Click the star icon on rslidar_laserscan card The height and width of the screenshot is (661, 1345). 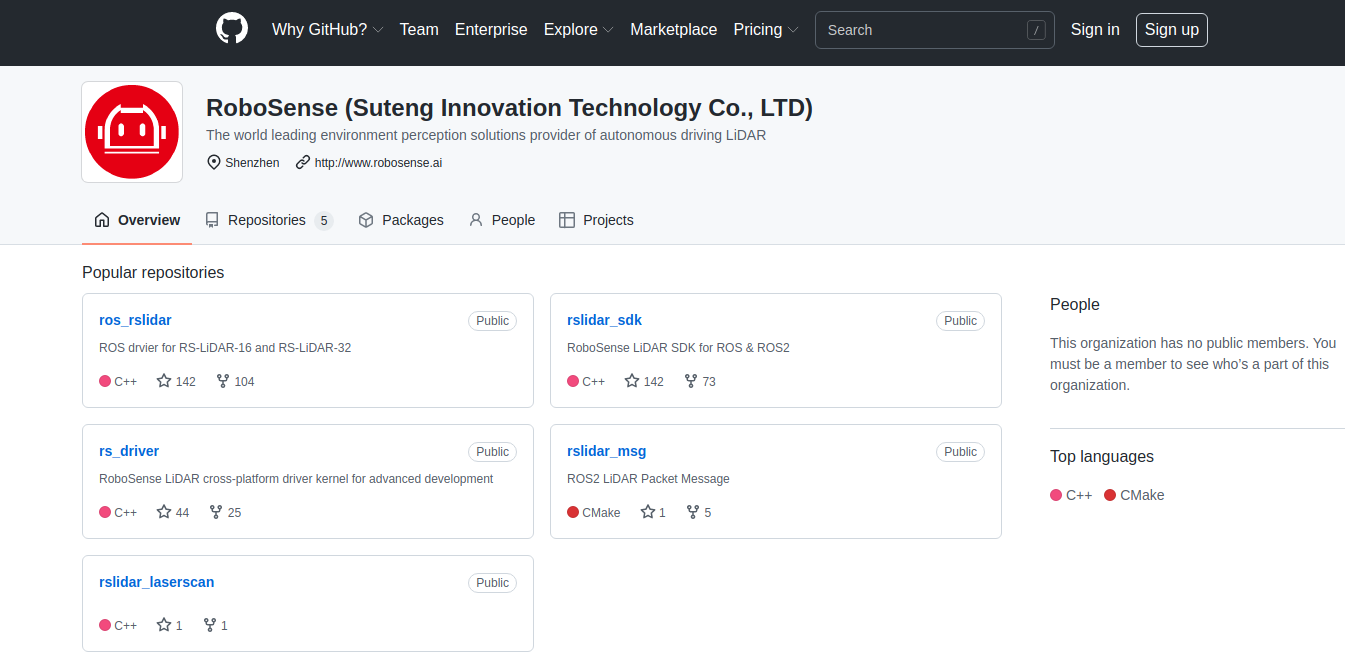coord(164,625)
